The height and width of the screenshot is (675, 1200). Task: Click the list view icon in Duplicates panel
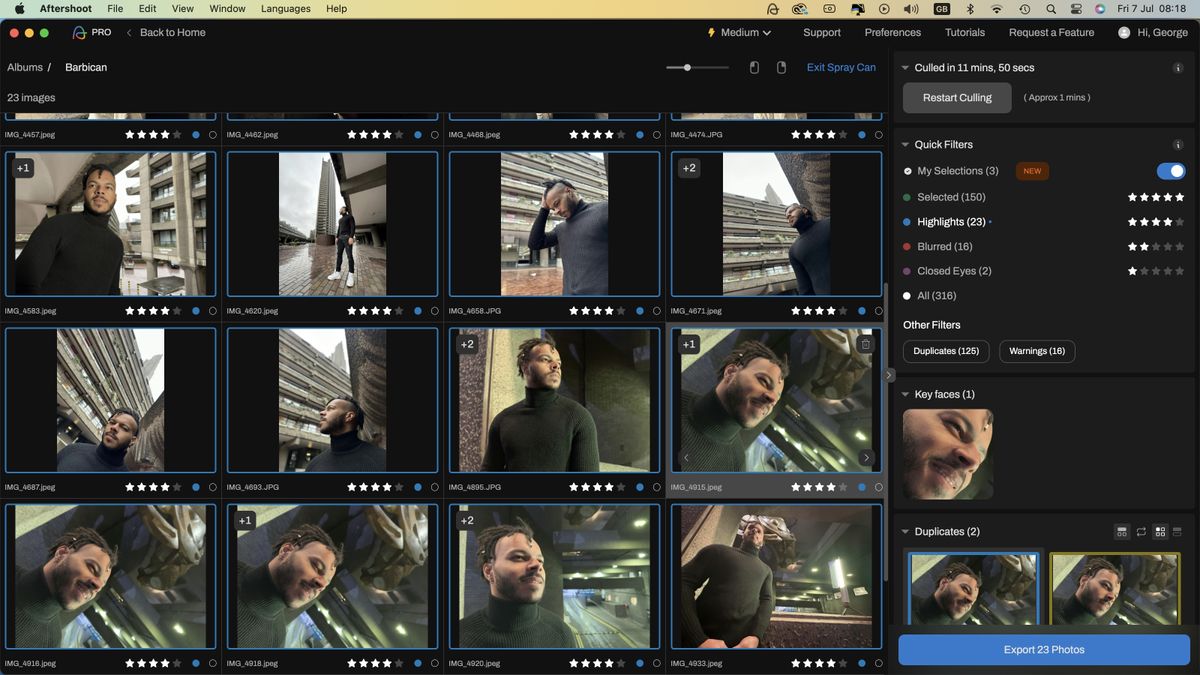pyautogui.click(x=1177, y=531)
